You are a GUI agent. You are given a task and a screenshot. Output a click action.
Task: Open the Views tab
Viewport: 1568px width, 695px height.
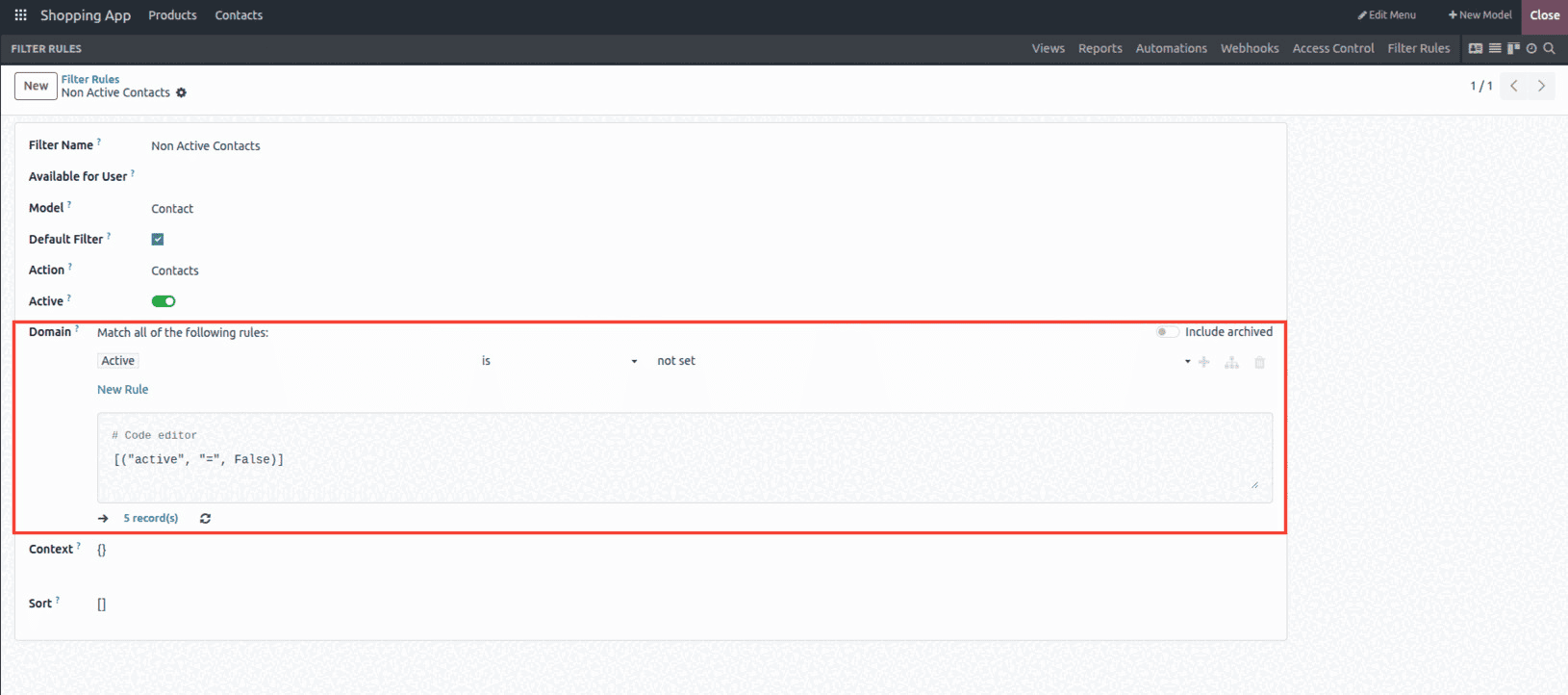pyautogui.click(x=1049, y=48)
